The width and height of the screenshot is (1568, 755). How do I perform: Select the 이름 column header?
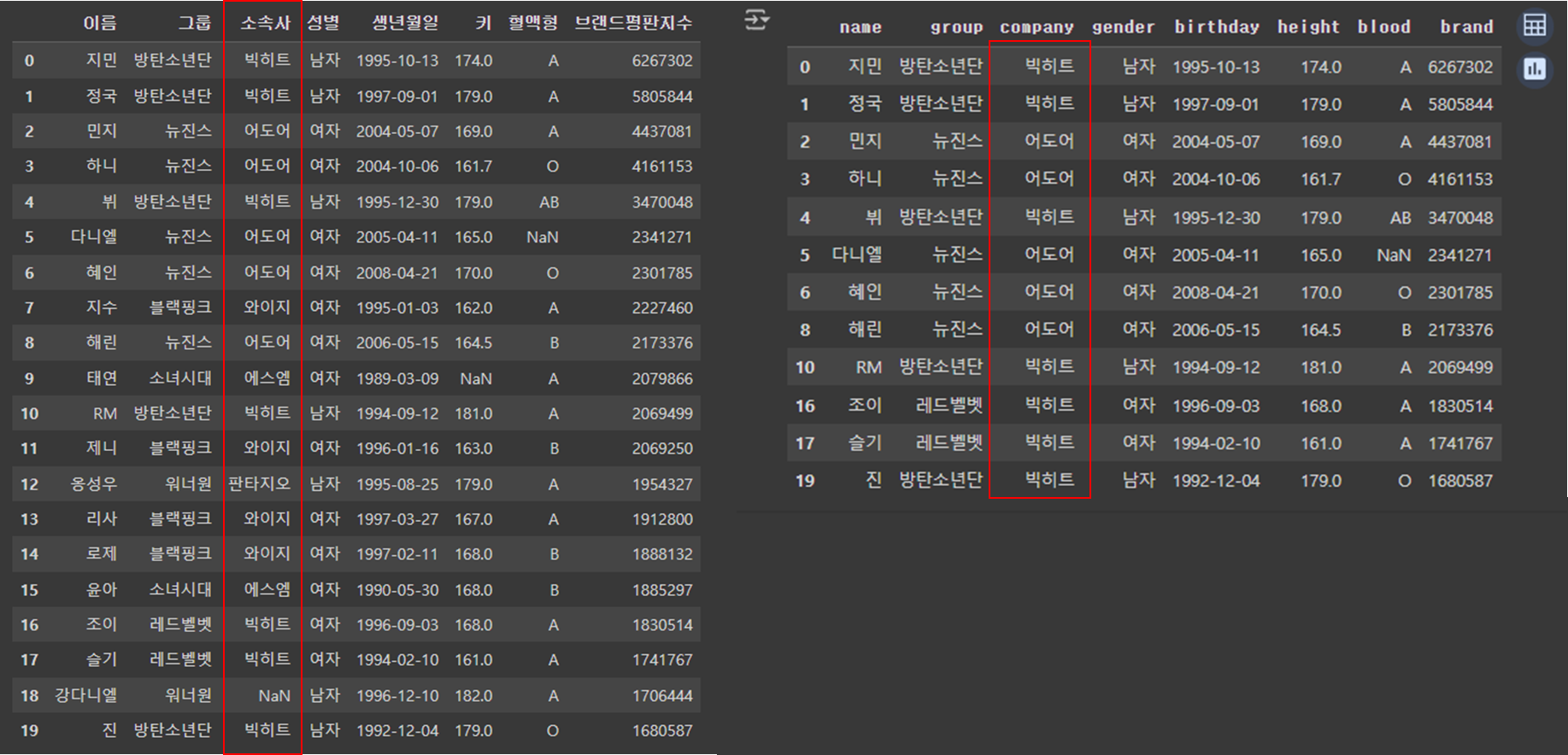100,23
